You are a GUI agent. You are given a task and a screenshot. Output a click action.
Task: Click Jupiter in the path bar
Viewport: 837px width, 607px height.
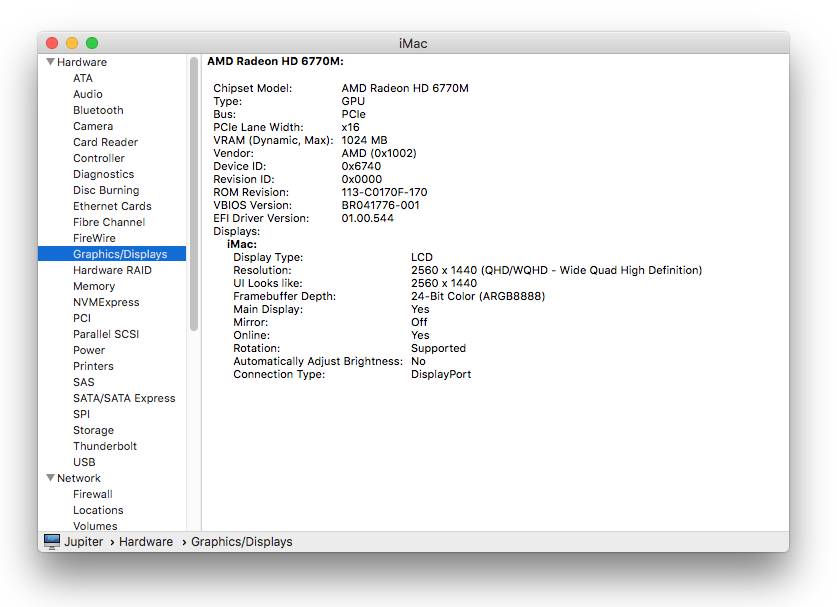click(x=83, y=541)
